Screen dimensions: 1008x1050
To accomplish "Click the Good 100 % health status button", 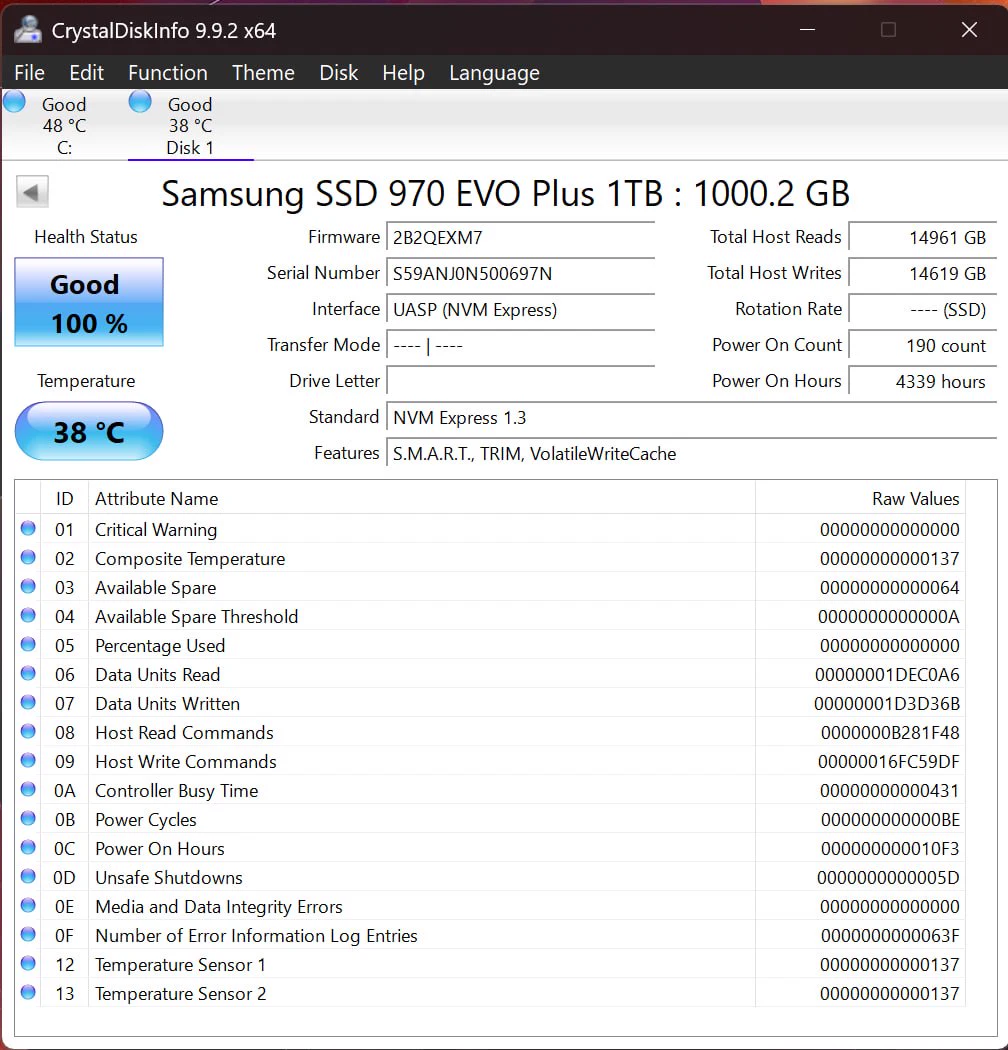I will (x=89, y=302).
